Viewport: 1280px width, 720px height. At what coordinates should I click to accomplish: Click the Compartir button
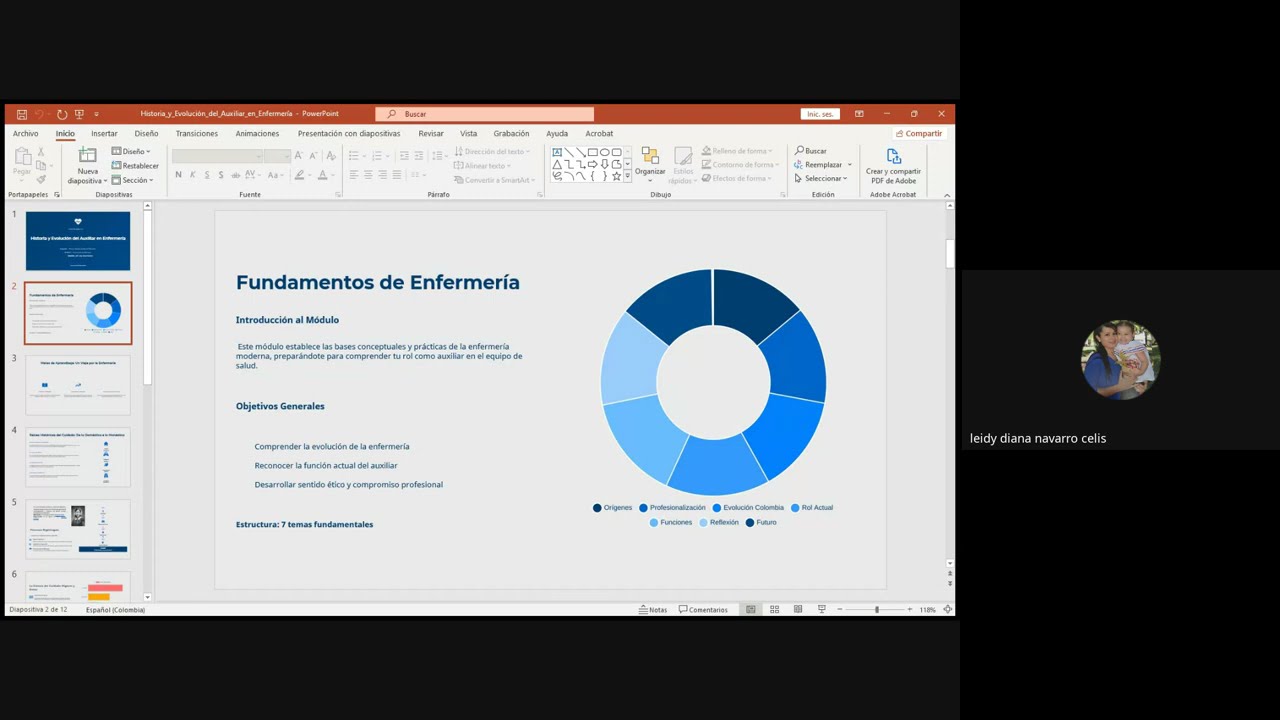(919, 133)
